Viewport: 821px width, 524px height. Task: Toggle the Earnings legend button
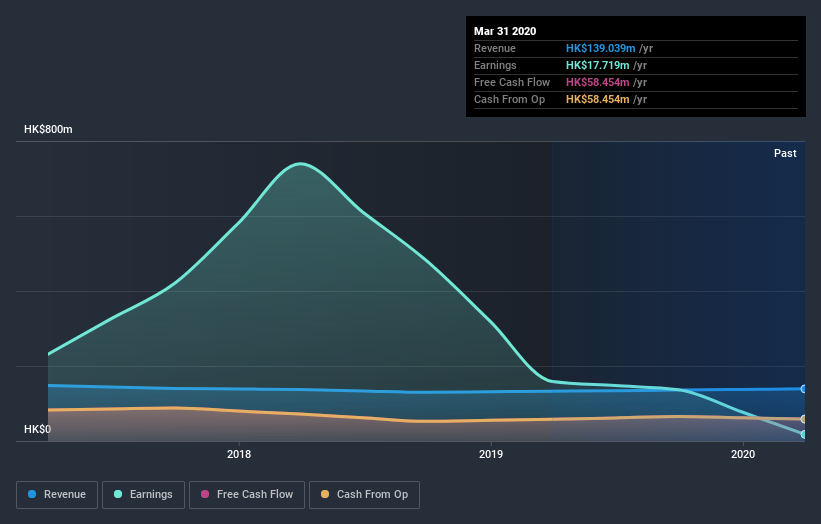pyautogui.click(x=143, y=495)
